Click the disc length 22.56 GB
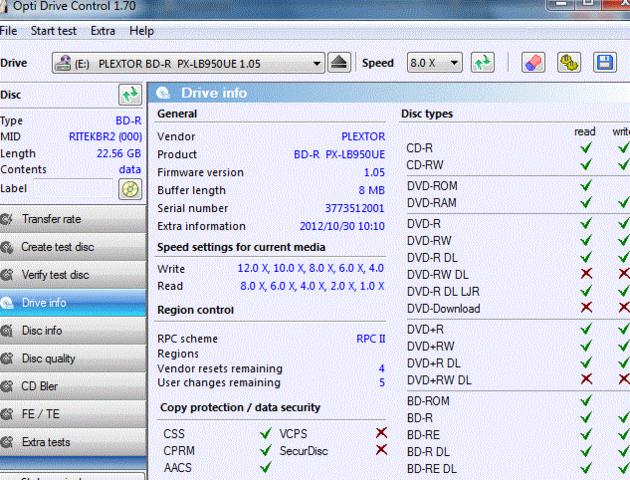This screenshot has width=630, height=480. pyautogui.click(x=119, y=153)
